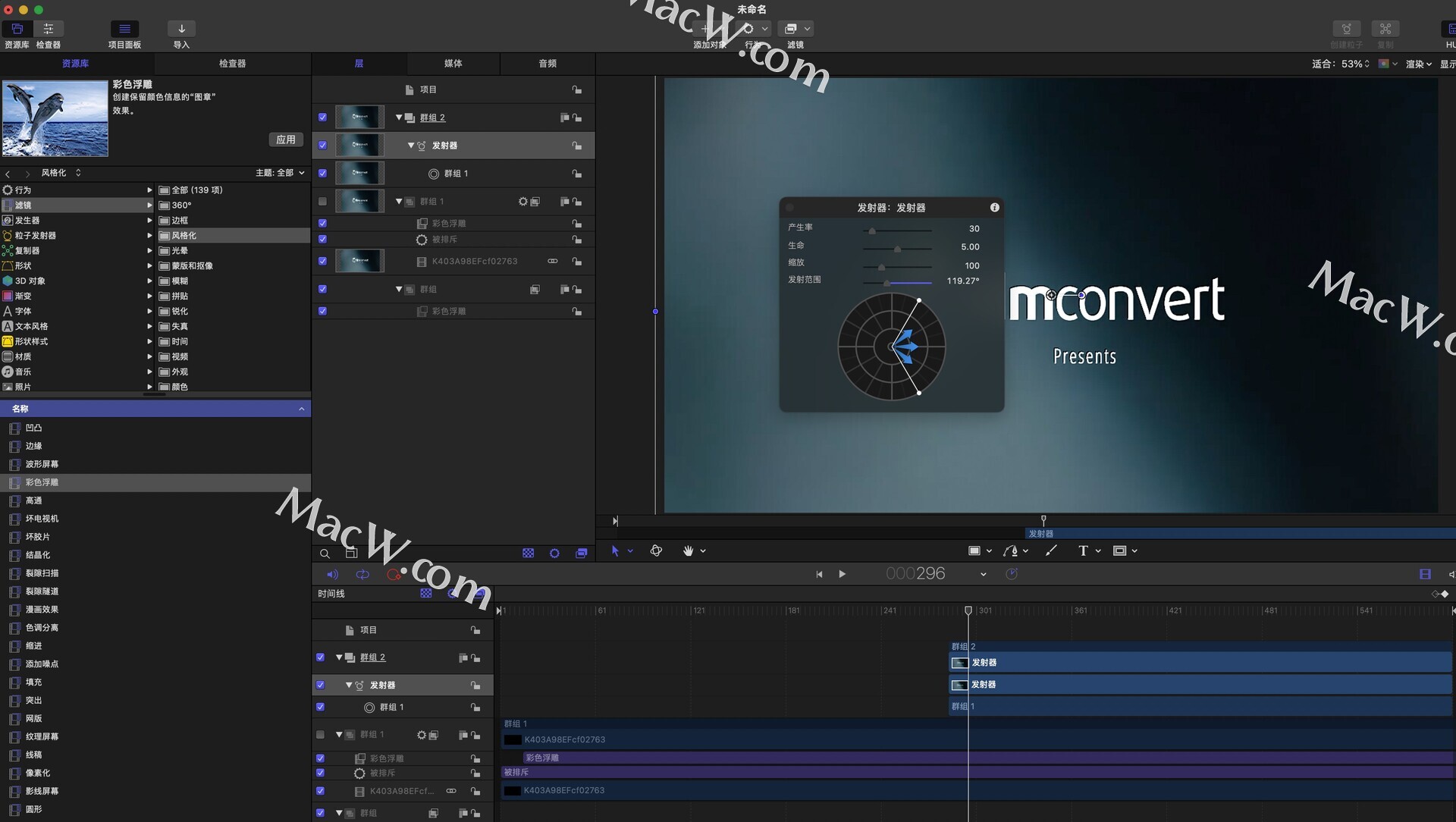Toggle K403A98EFcf02763 layer checkbox
1456x822 pixels.
point(322,261)
